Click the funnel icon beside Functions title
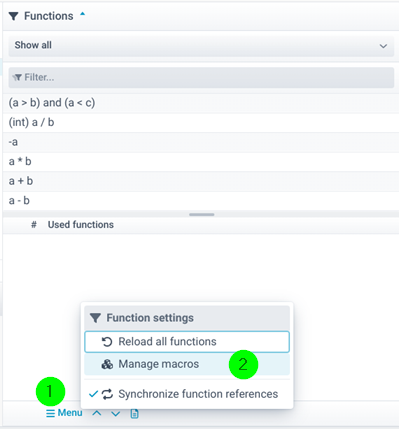Viewport: 399px width, 429px height. click(x=13, y=16)
